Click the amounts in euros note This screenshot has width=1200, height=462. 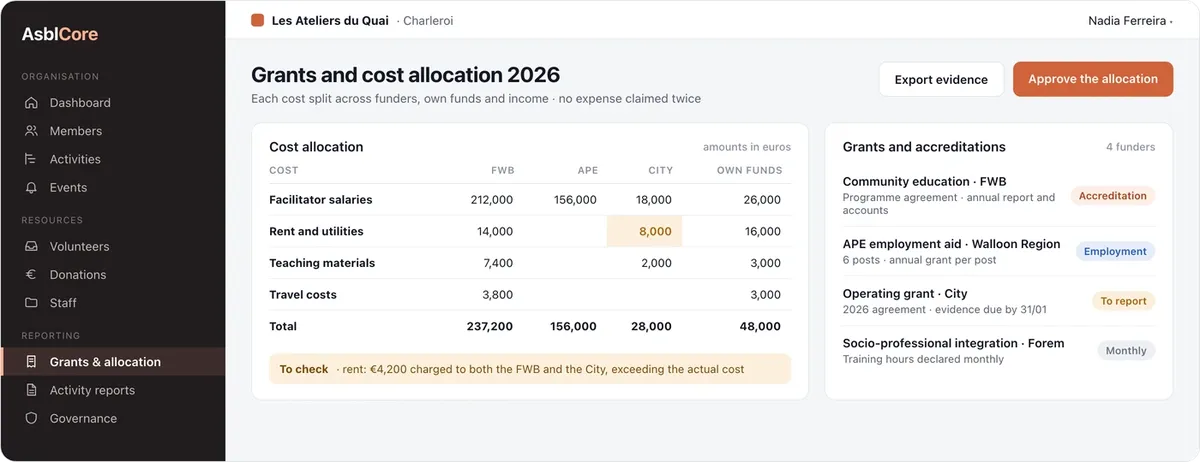[x=746, y=147]
